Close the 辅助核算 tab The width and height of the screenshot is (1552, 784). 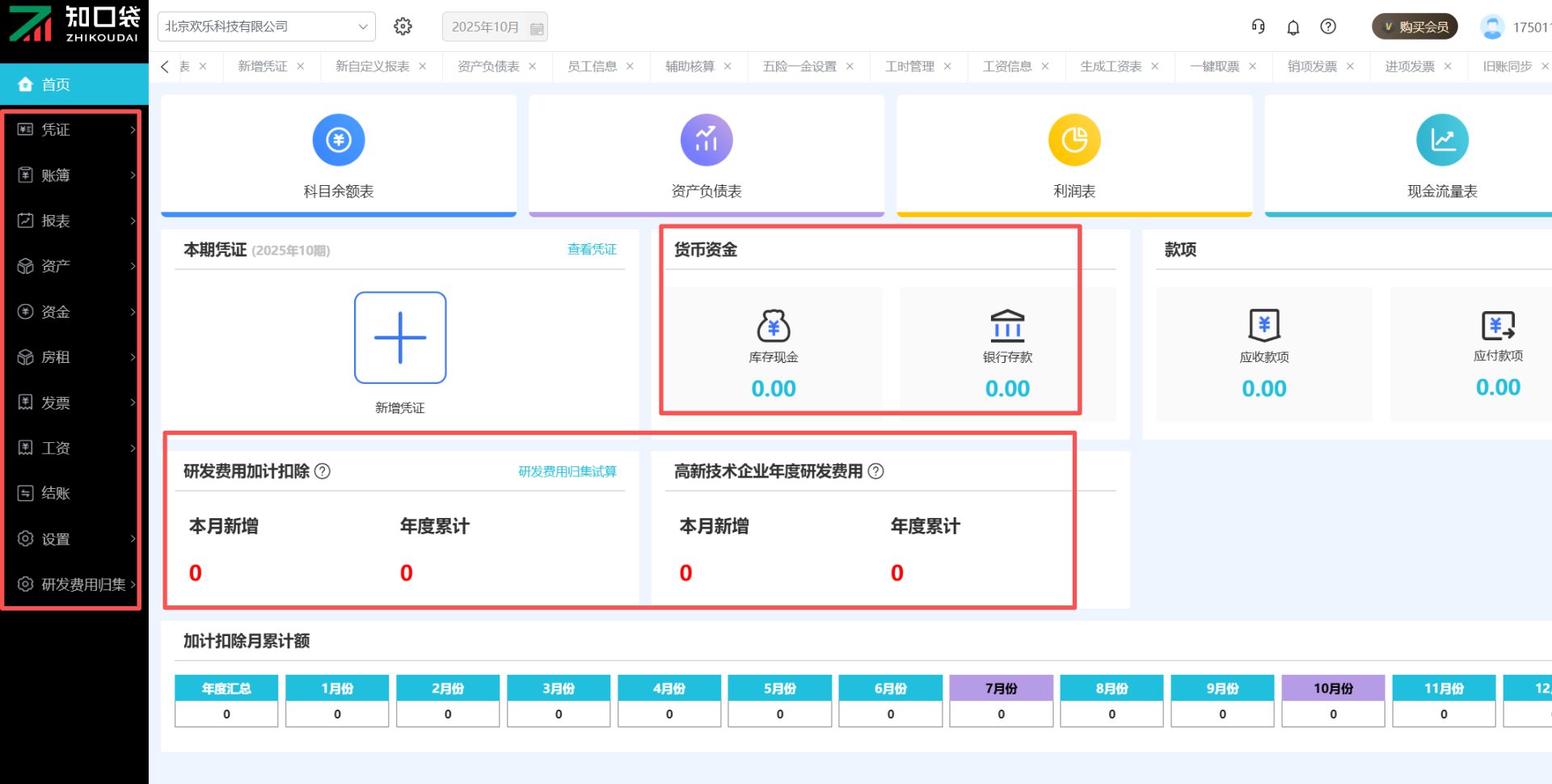(727, 66)
